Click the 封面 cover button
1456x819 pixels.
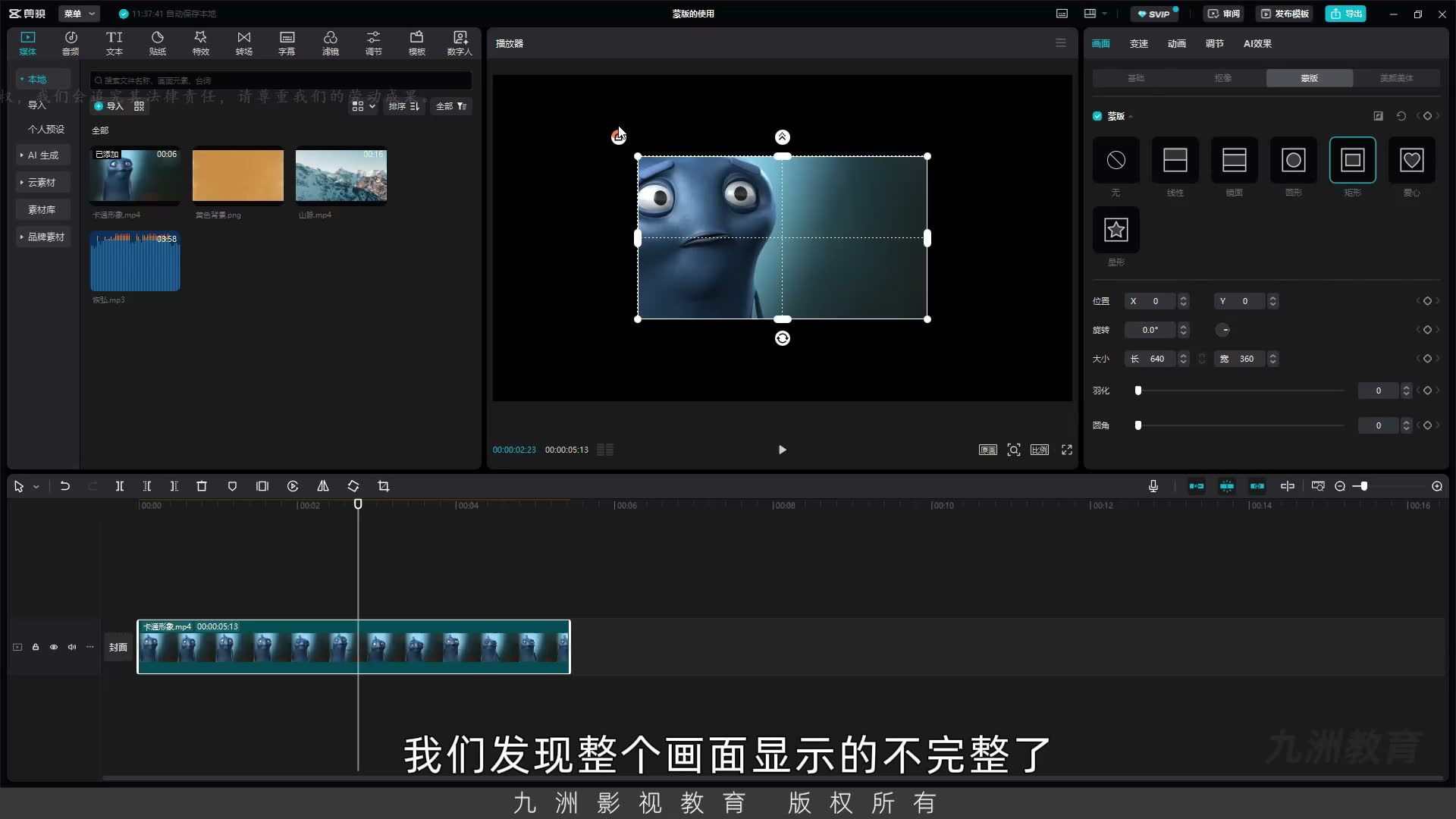coord(118,647)
